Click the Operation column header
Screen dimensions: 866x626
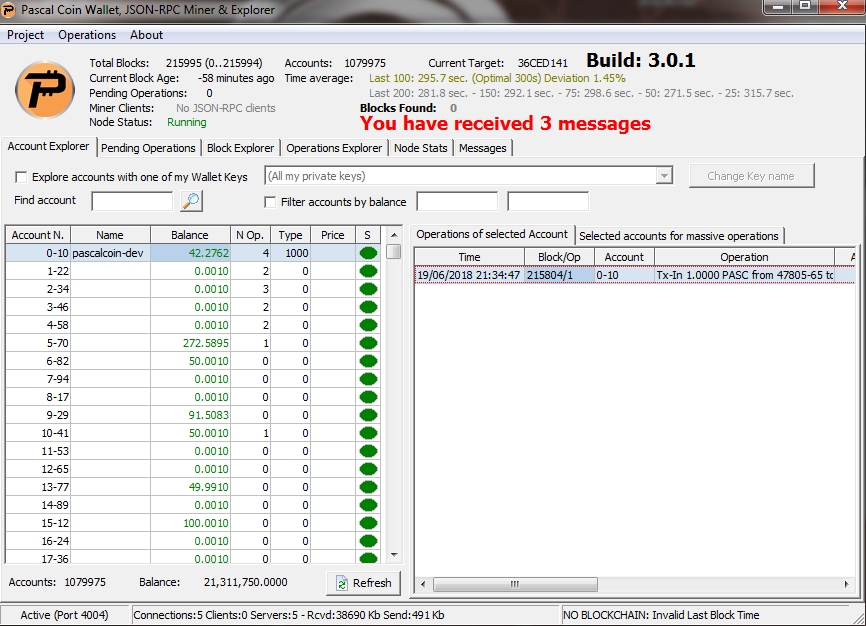(x=744, y=257)
